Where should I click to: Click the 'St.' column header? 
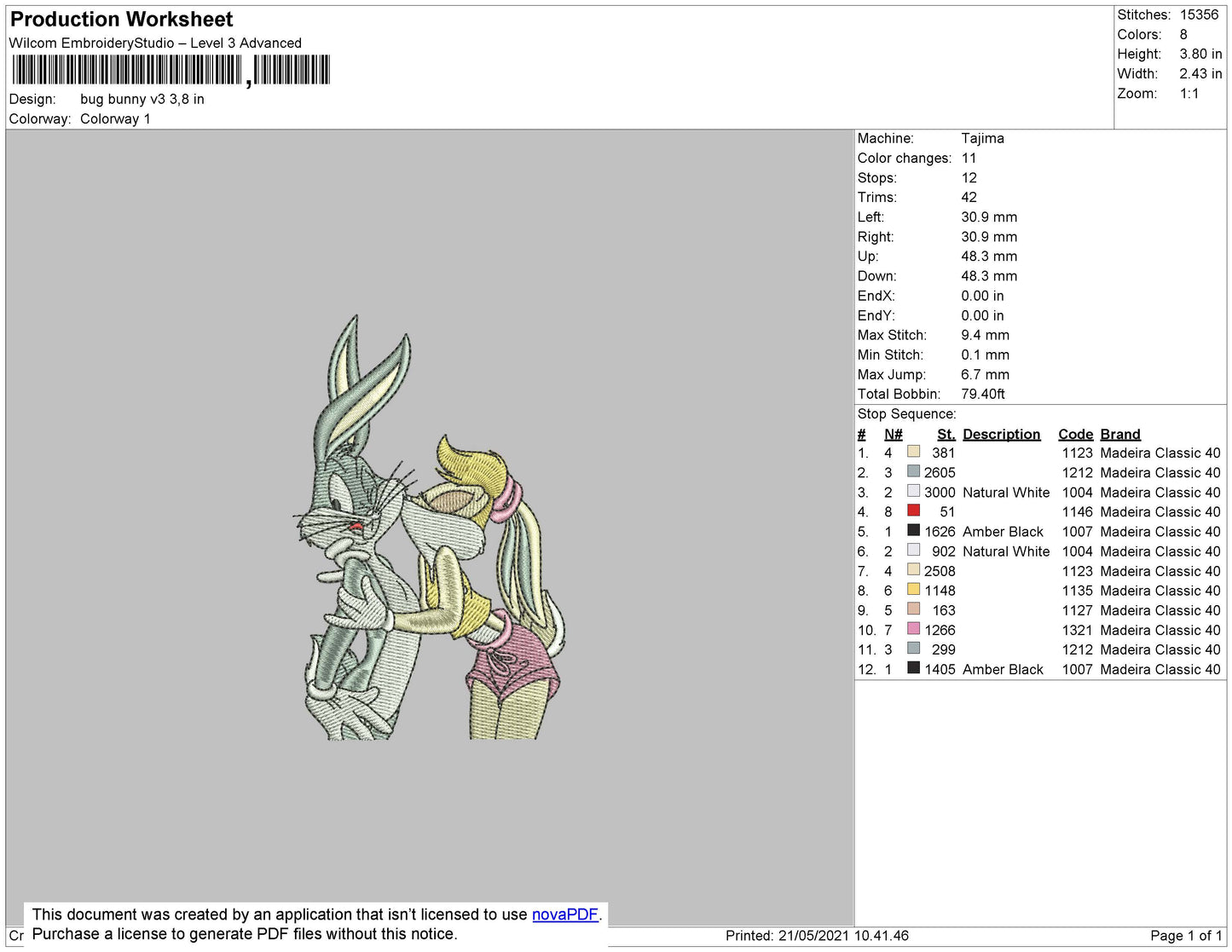pyautogui.click(x=946, y=434)
